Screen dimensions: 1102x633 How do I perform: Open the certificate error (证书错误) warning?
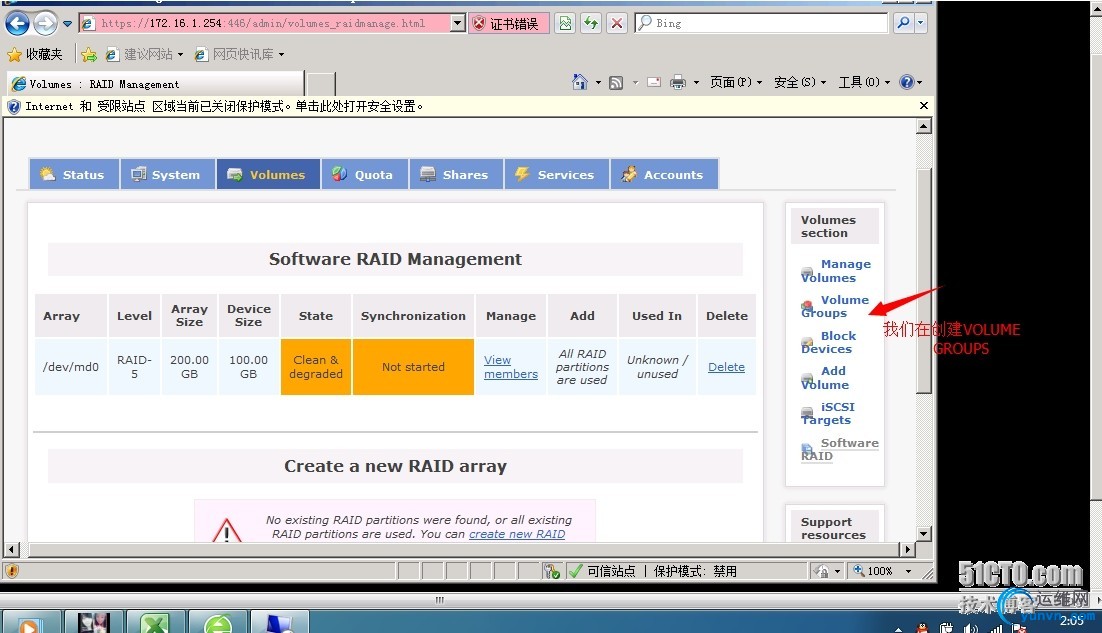(509, 23)
